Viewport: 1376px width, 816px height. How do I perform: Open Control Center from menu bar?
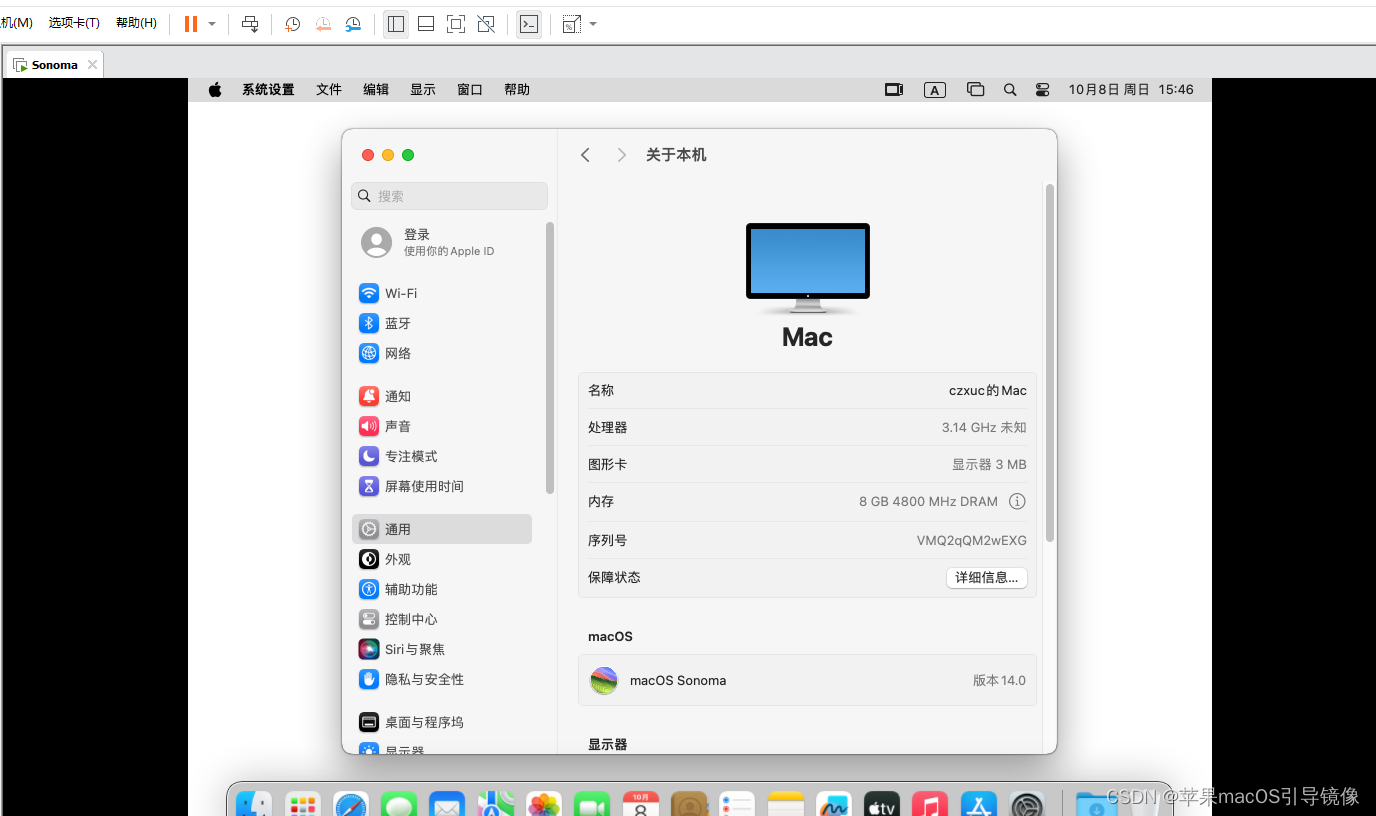coord(1043,90)
